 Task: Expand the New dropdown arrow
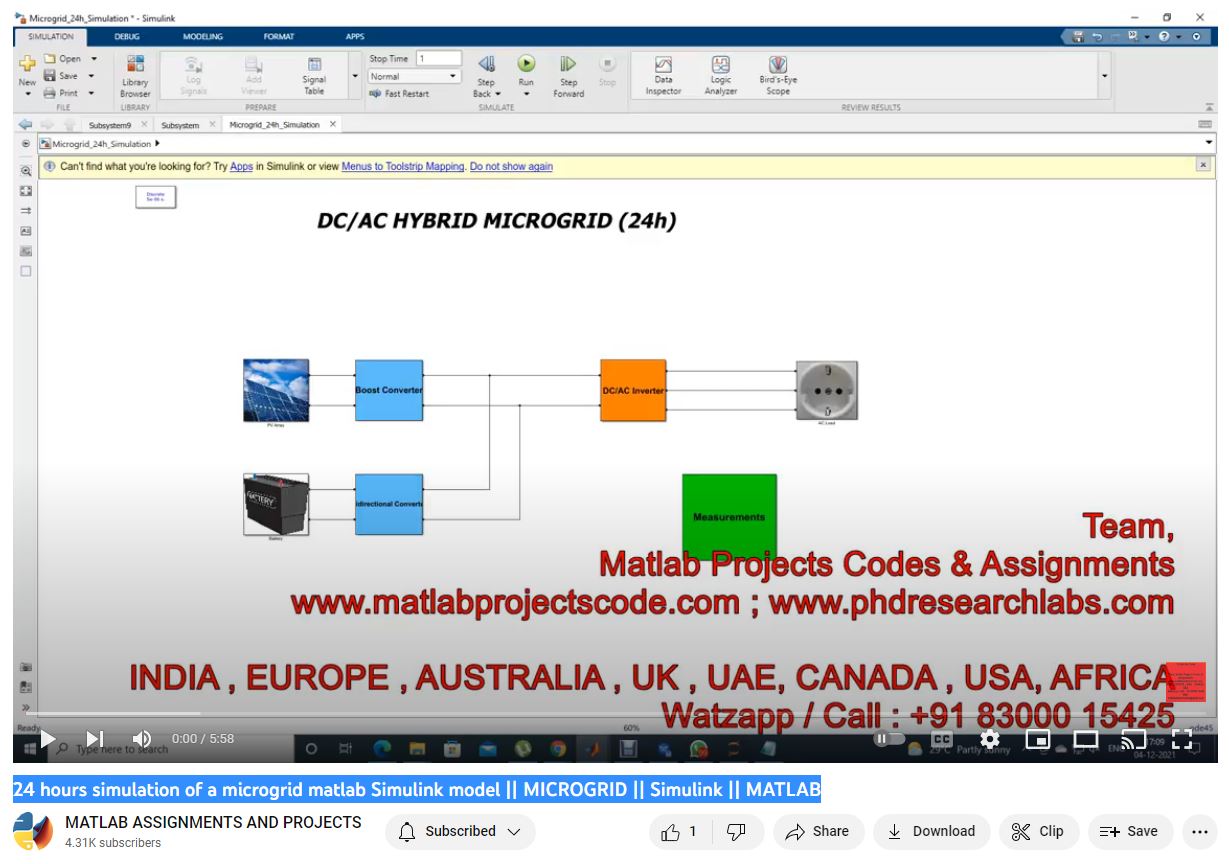pos(27,94)
